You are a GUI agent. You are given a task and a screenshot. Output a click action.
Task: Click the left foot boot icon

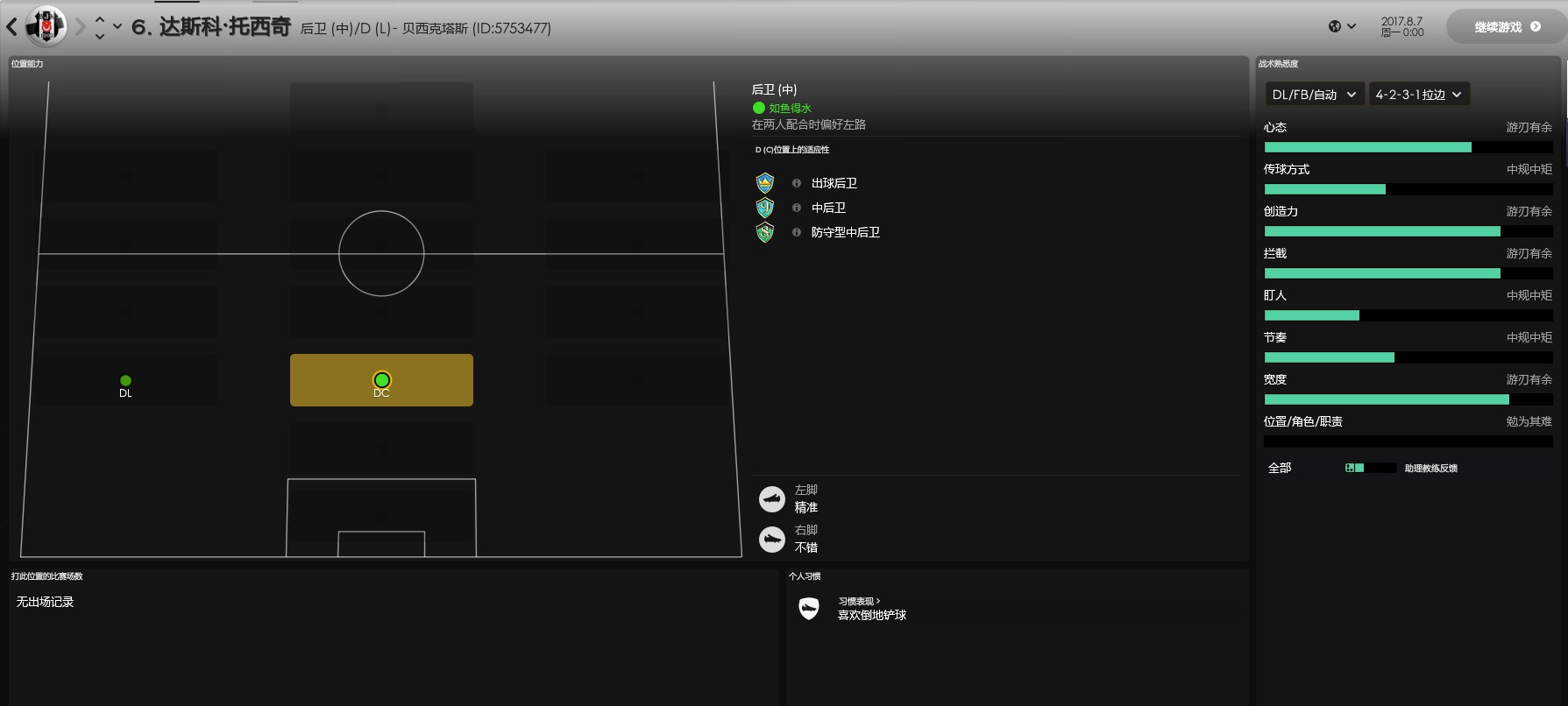click(772, 499)
